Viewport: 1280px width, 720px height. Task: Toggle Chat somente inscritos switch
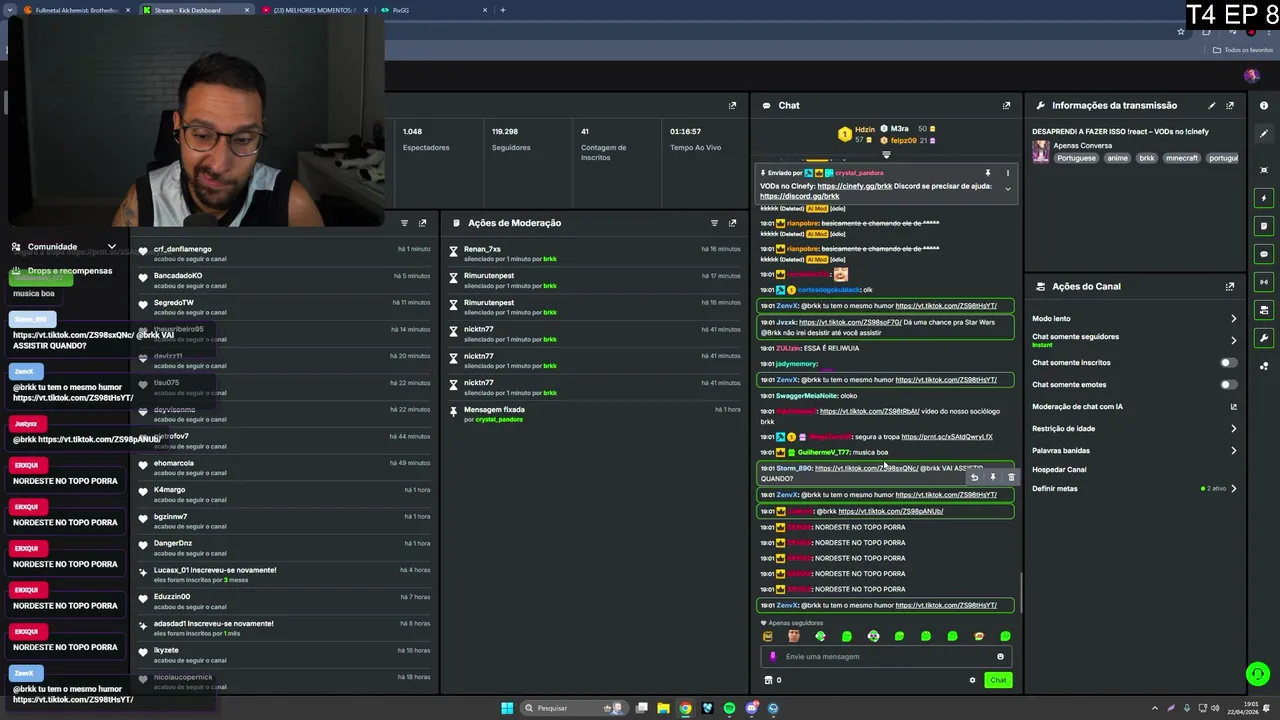tap(1228, 363)
